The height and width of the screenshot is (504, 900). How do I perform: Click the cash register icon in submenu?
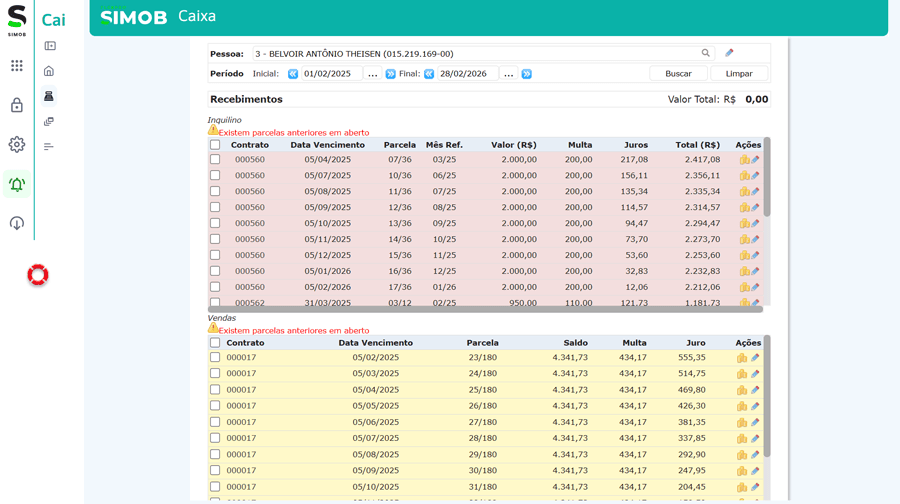point(49,96)
